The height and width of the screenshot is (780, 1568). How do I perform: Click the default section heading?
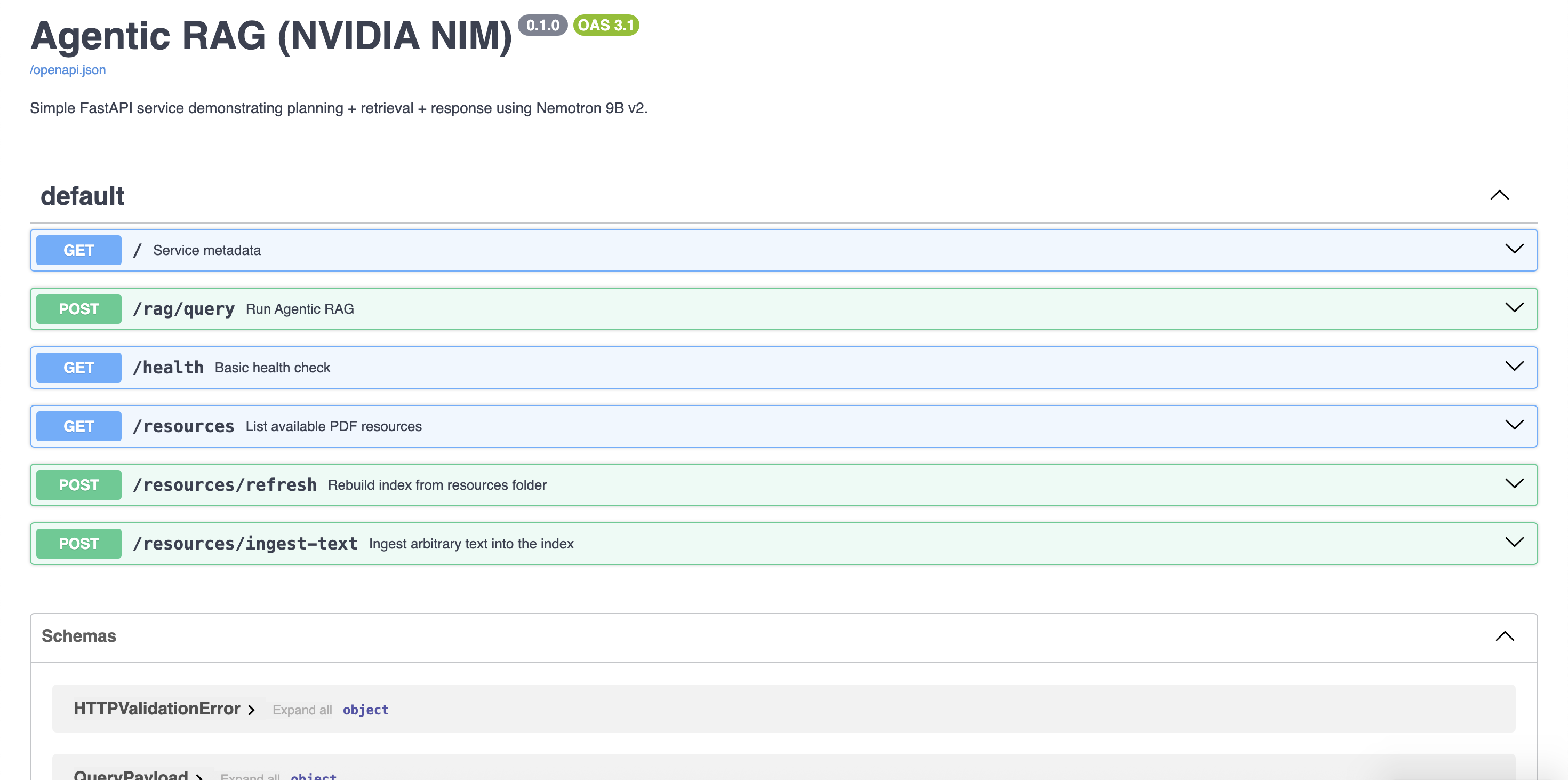[x=82, y=196]
